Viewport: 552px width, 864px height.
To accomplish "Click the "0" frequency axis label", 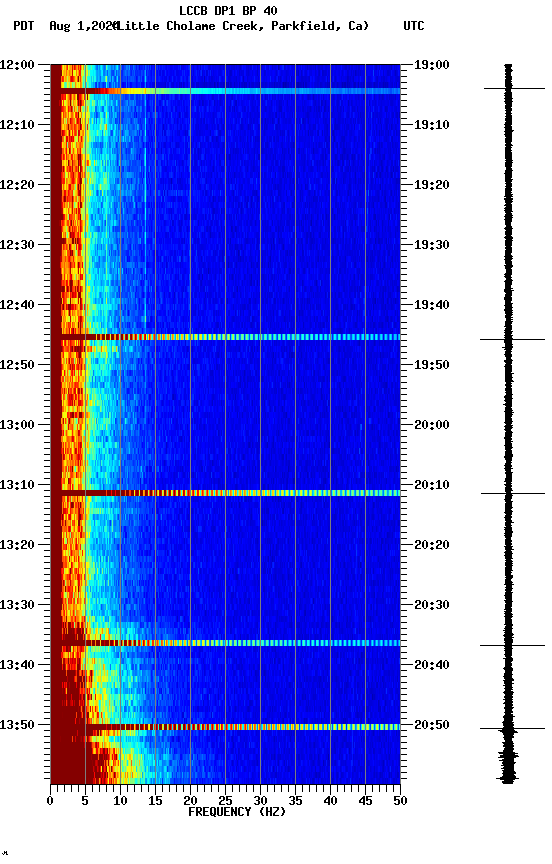I will coord(50,801).
